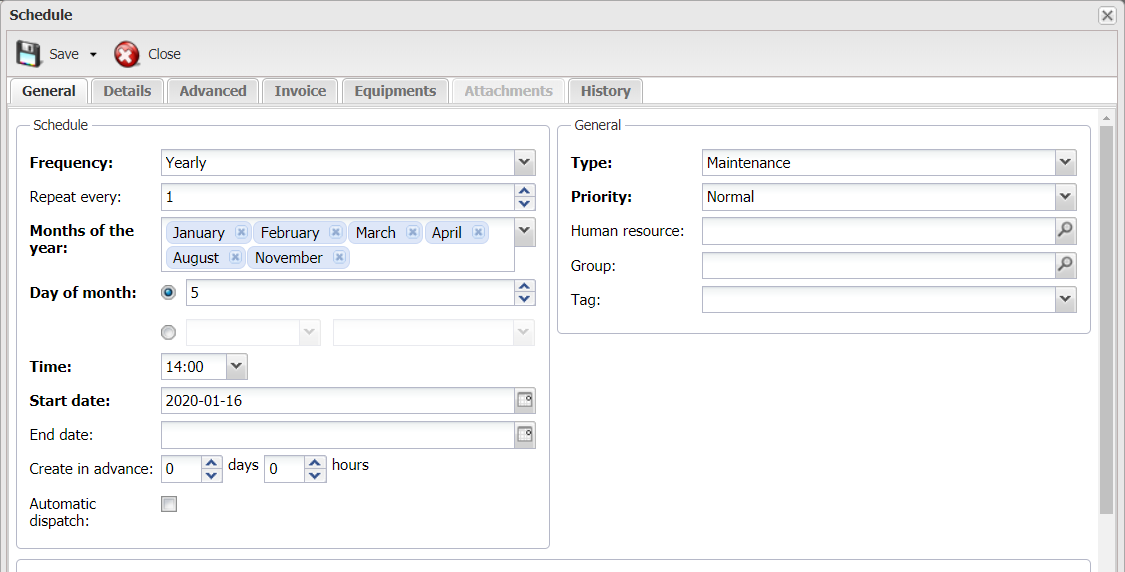Viewport: 1125px width, 572px height.
Task: Search Human resource with magnifier icon
Action: tap(1065, 231)
